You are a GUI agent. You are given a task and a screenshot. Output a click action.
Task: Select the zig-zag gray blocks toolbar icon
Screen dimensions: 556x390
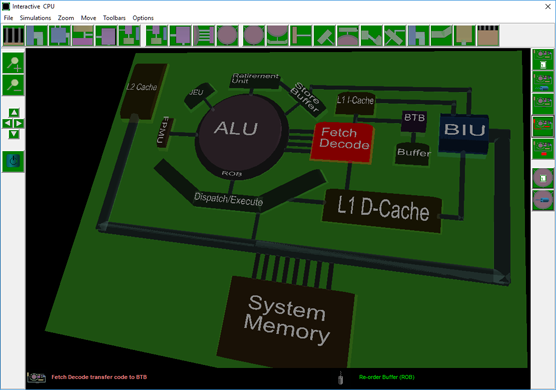(371, 35)
